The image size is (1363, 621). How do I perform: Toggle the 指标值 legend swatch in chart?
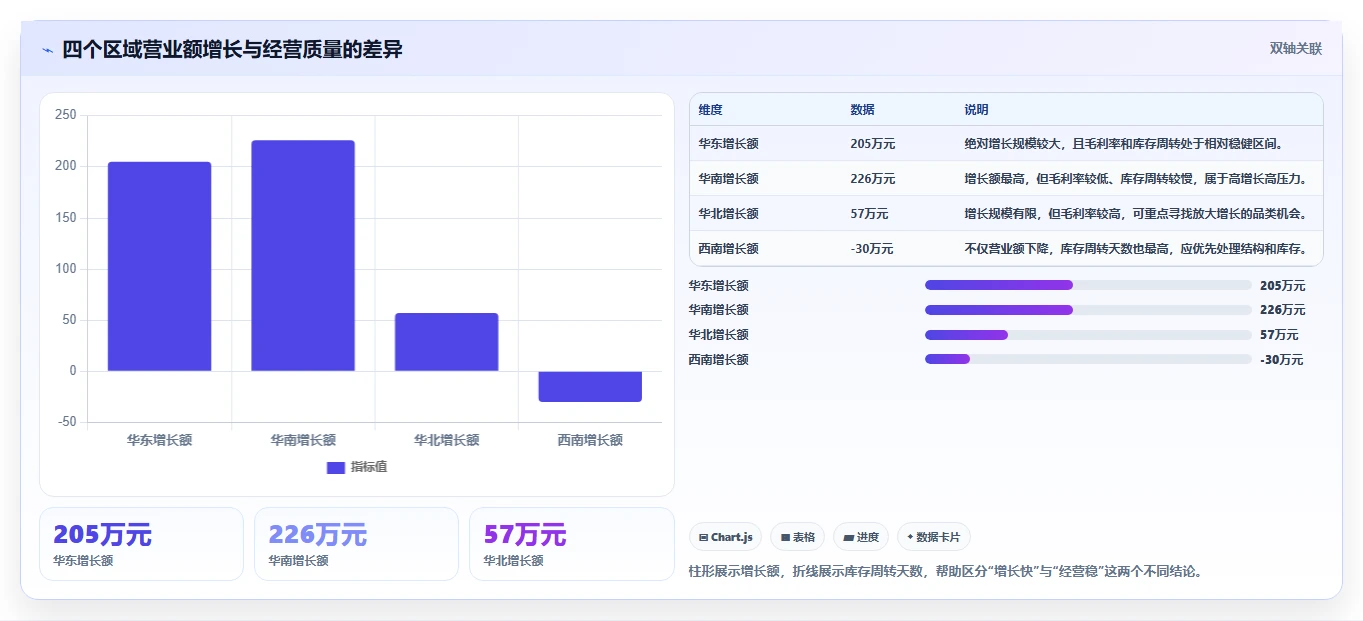pyautogui.click(x=336, y=467)
